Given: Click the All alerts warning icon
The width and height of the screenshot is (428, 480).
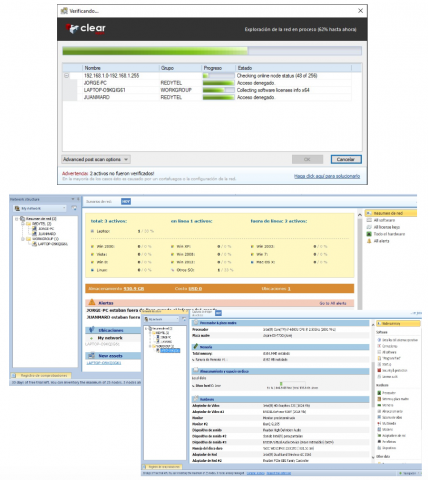Looking at the screenshot, I should [369, 241].
